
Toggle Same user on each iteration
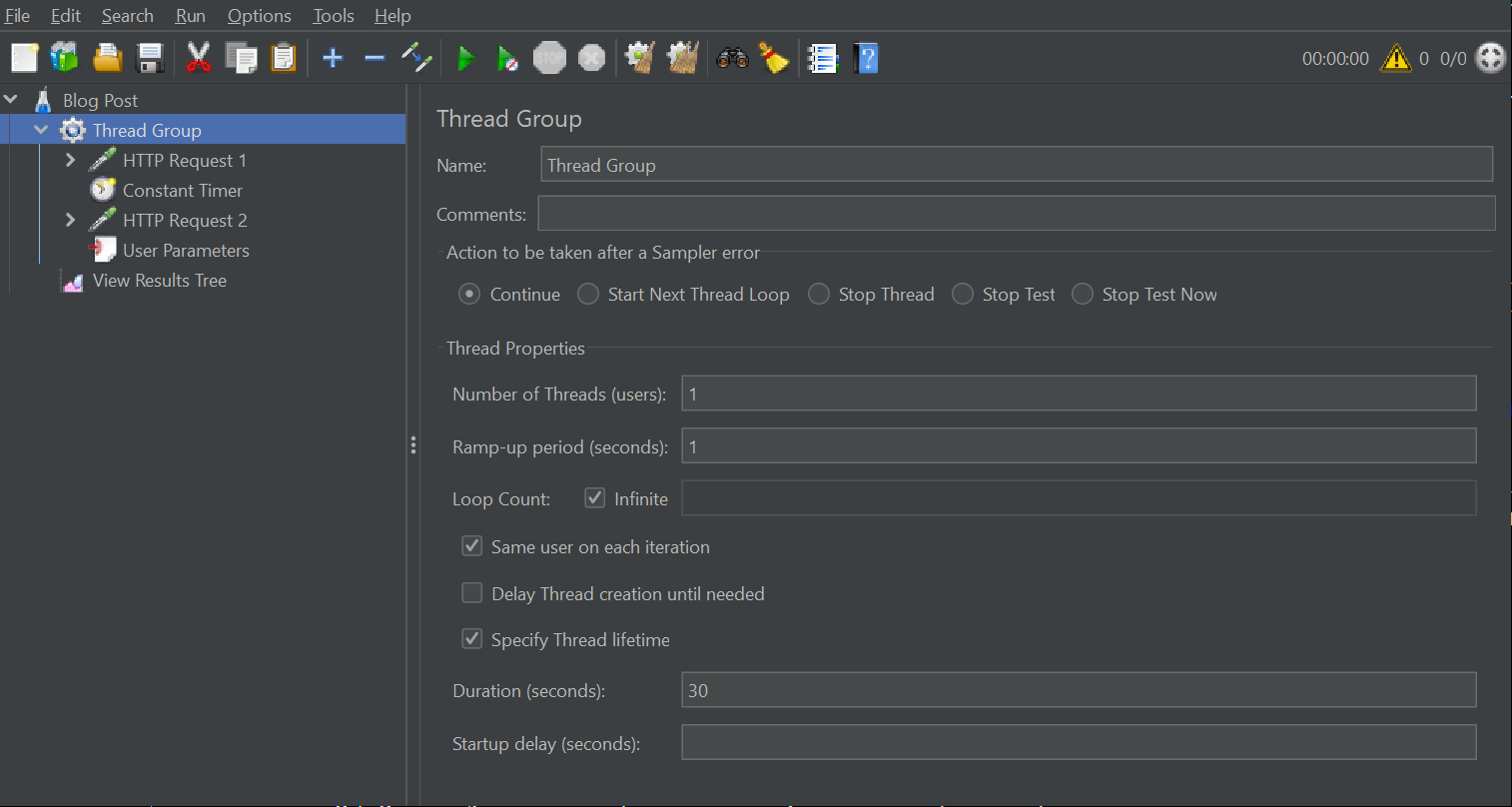472,546
